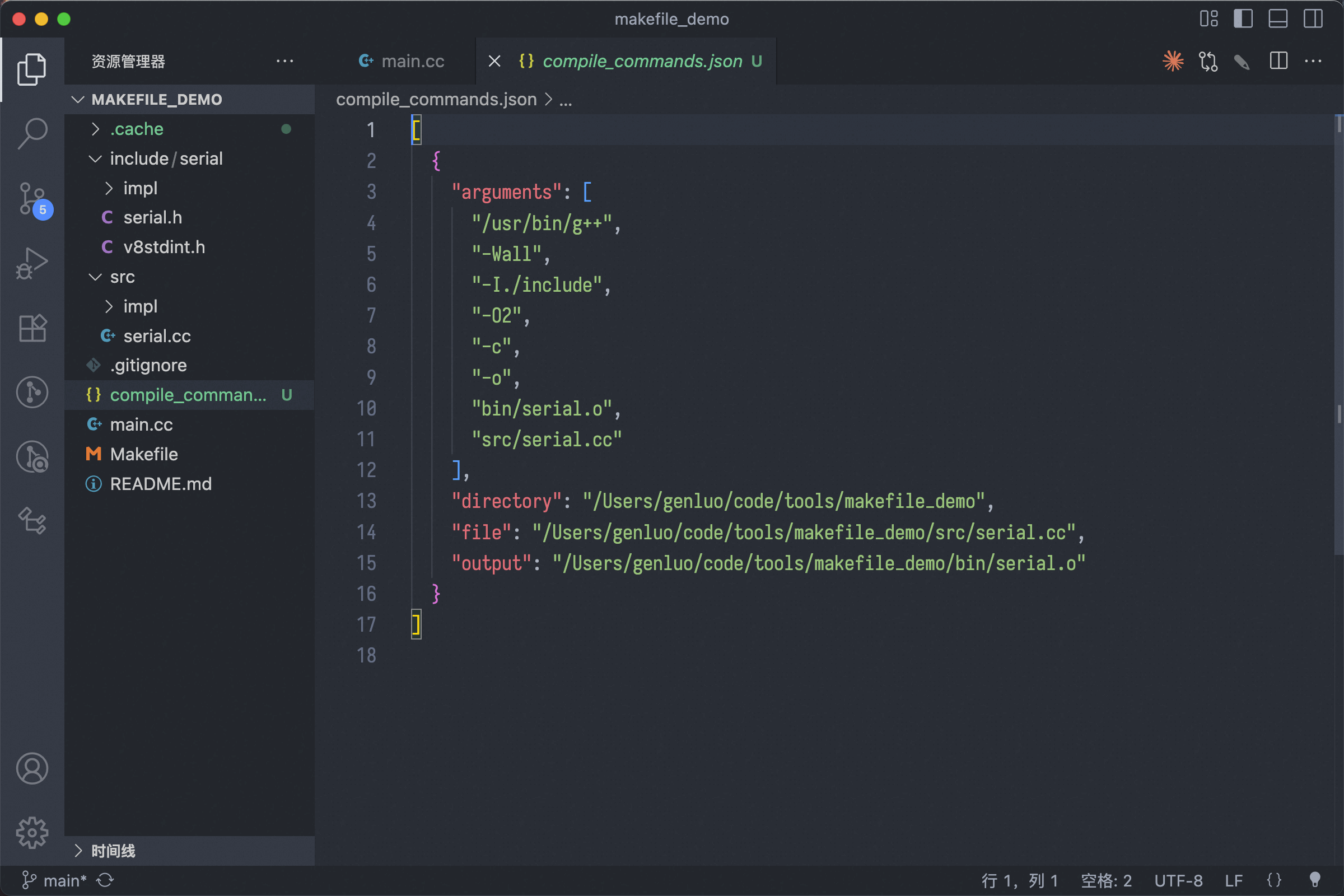
Task: Click UTF-8 encoding in status bar
Action: pyautogui.click(x=1178, y=880)
